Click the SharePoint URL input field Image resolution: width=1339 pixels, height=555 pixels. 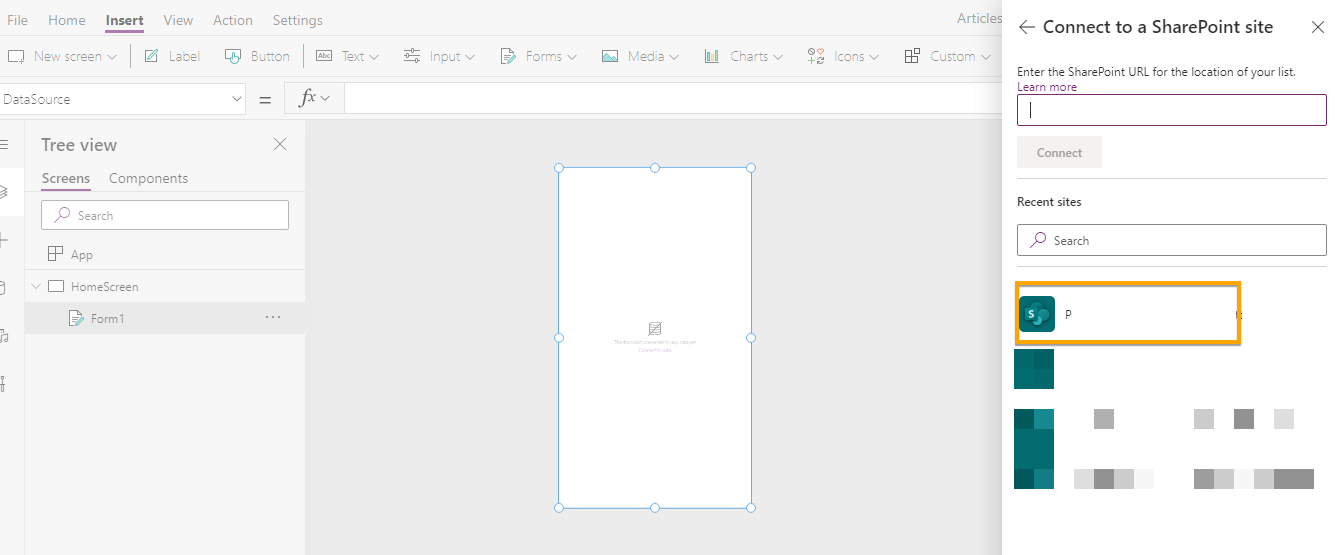point(1171,111)
